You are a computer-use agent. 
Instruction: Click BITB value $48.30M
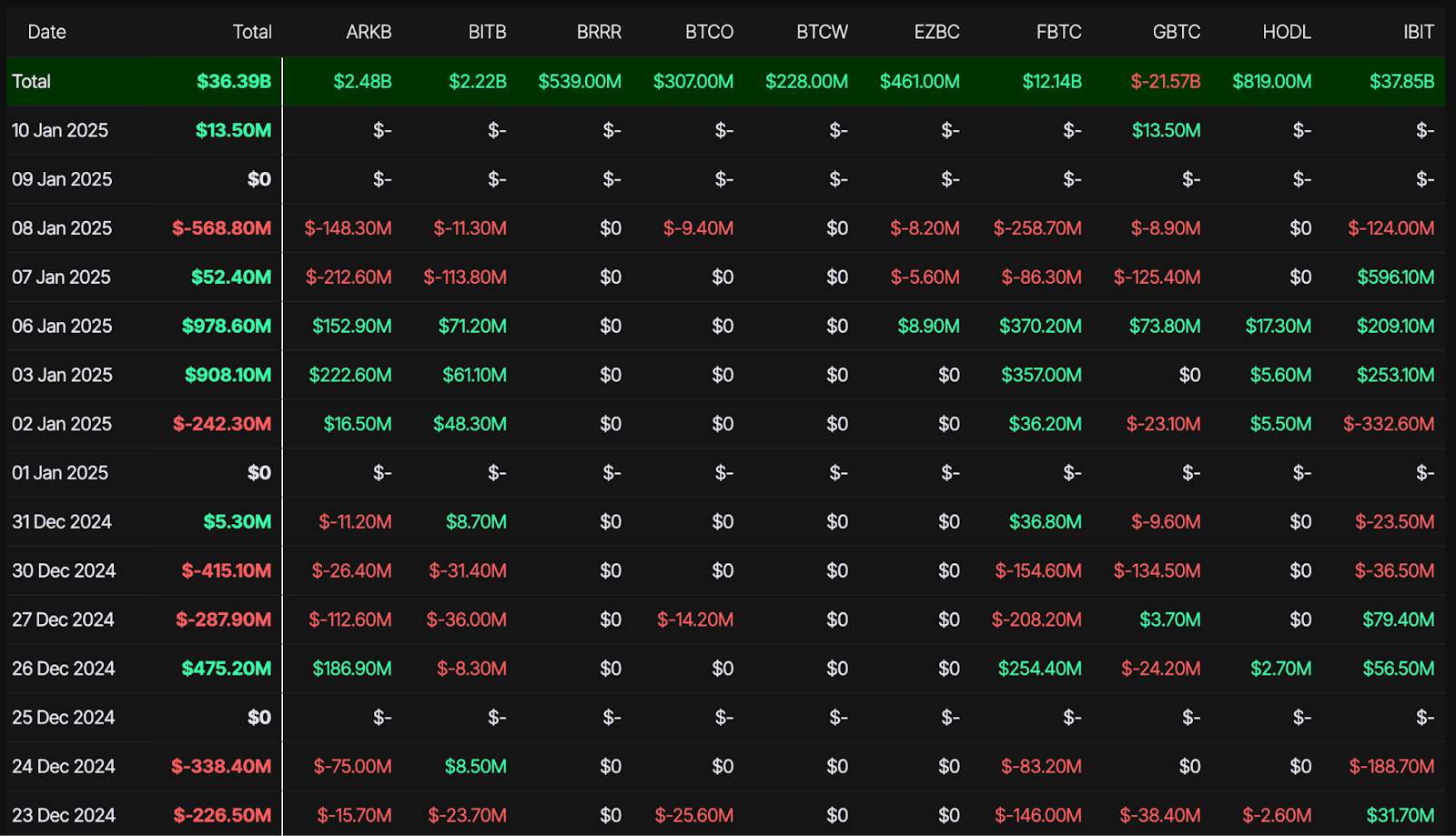coord(470,424)
